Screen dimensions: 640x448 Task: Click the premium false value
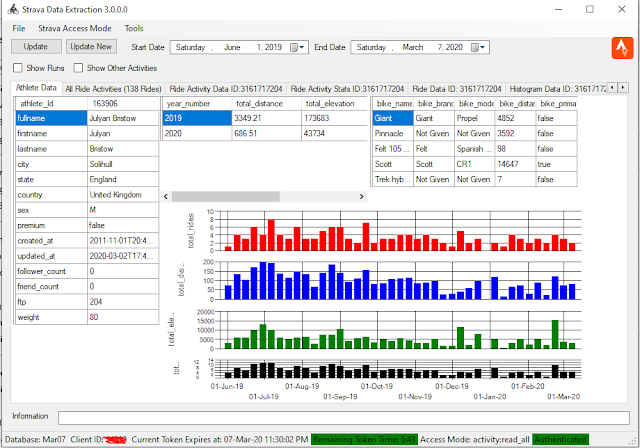click(x=123, y=225)
